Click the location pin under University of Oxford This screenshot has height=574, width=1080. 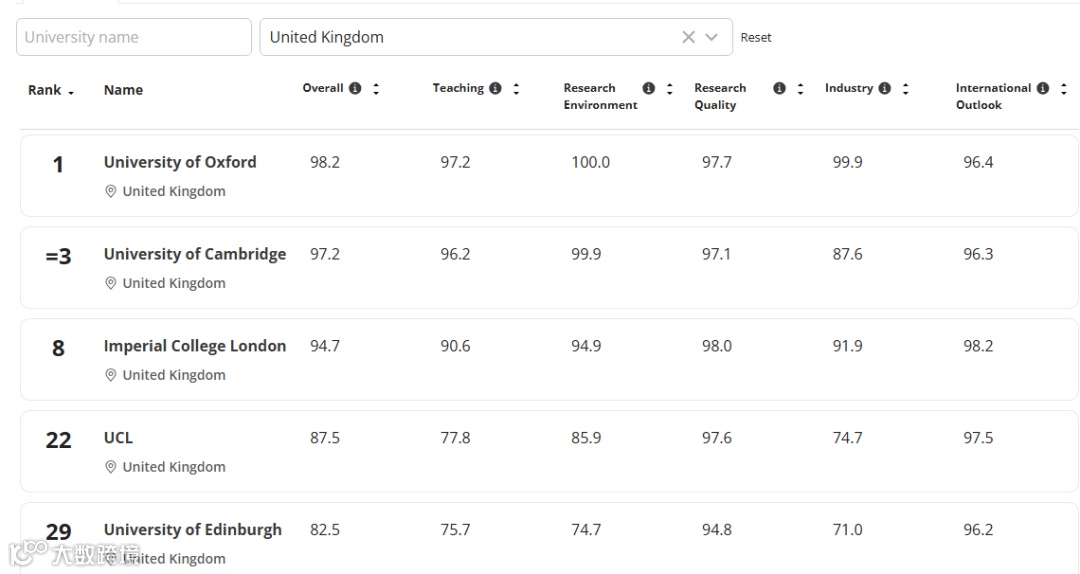(x=111, y=191)
